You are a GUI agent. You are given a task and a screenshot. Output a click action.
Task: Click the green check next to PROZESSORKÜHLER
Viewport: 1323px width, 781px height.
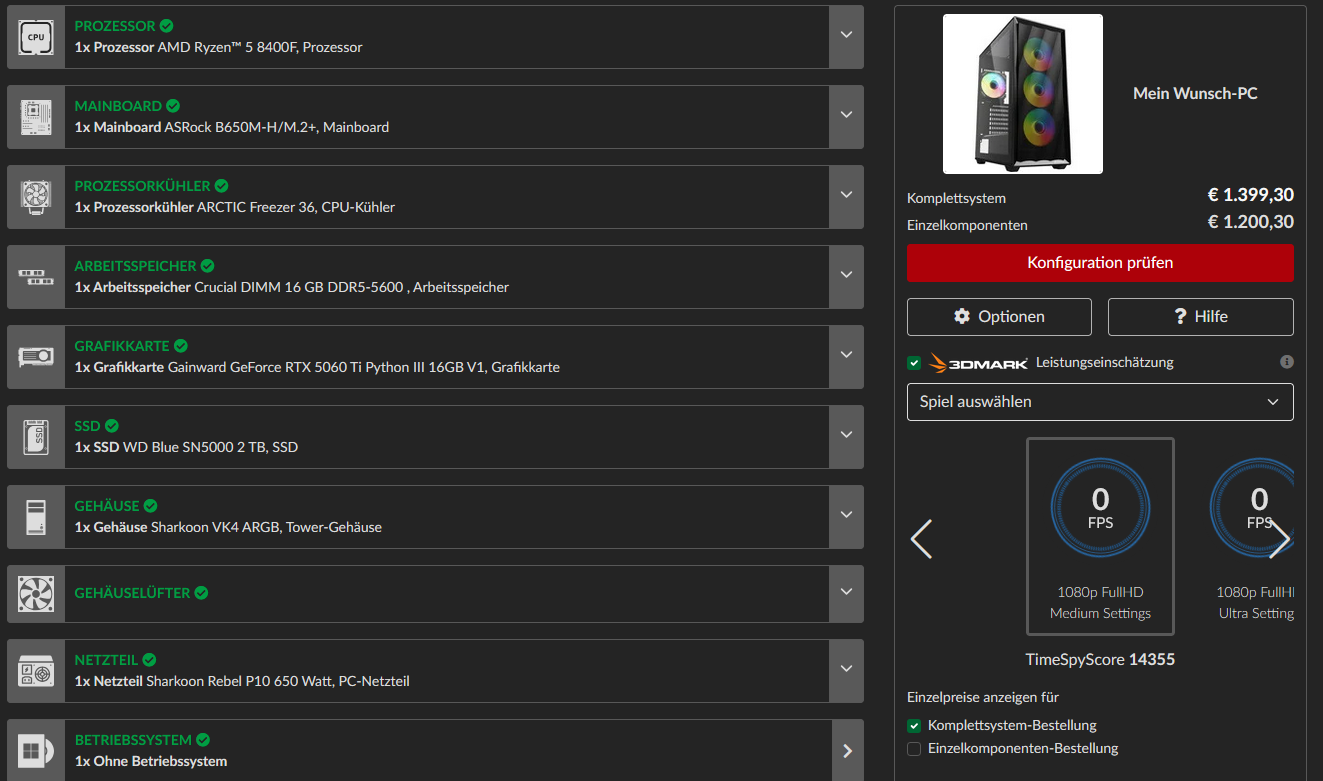(x=221, y=186)
